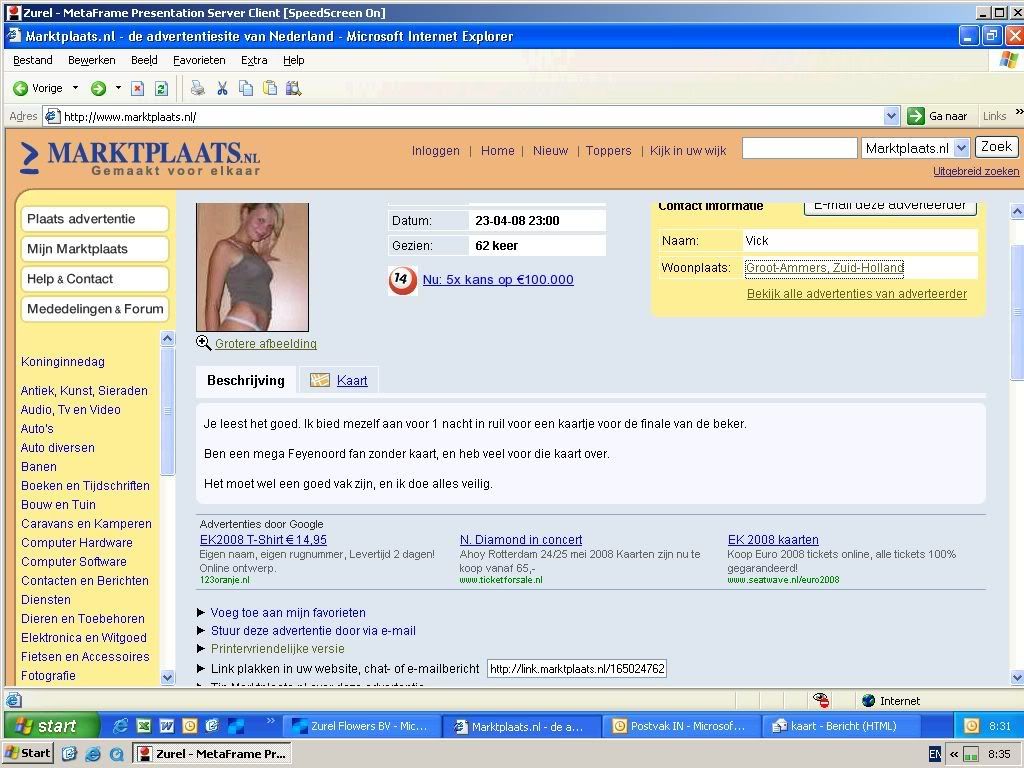Open the Extra menu
Screen dimensions: 1024x768
tap(254, 60)
